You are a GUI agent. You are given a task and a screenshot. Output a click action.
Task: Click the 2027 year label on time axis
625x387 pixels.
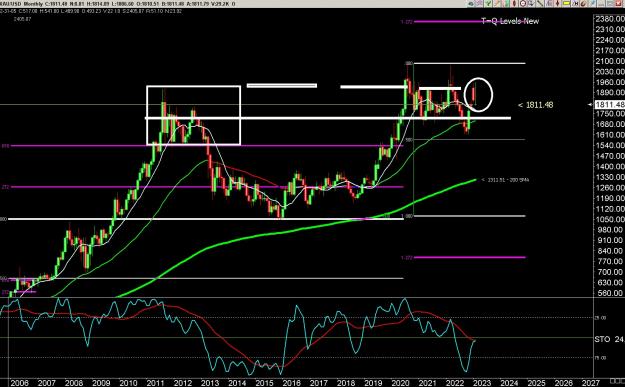[591, 383]
